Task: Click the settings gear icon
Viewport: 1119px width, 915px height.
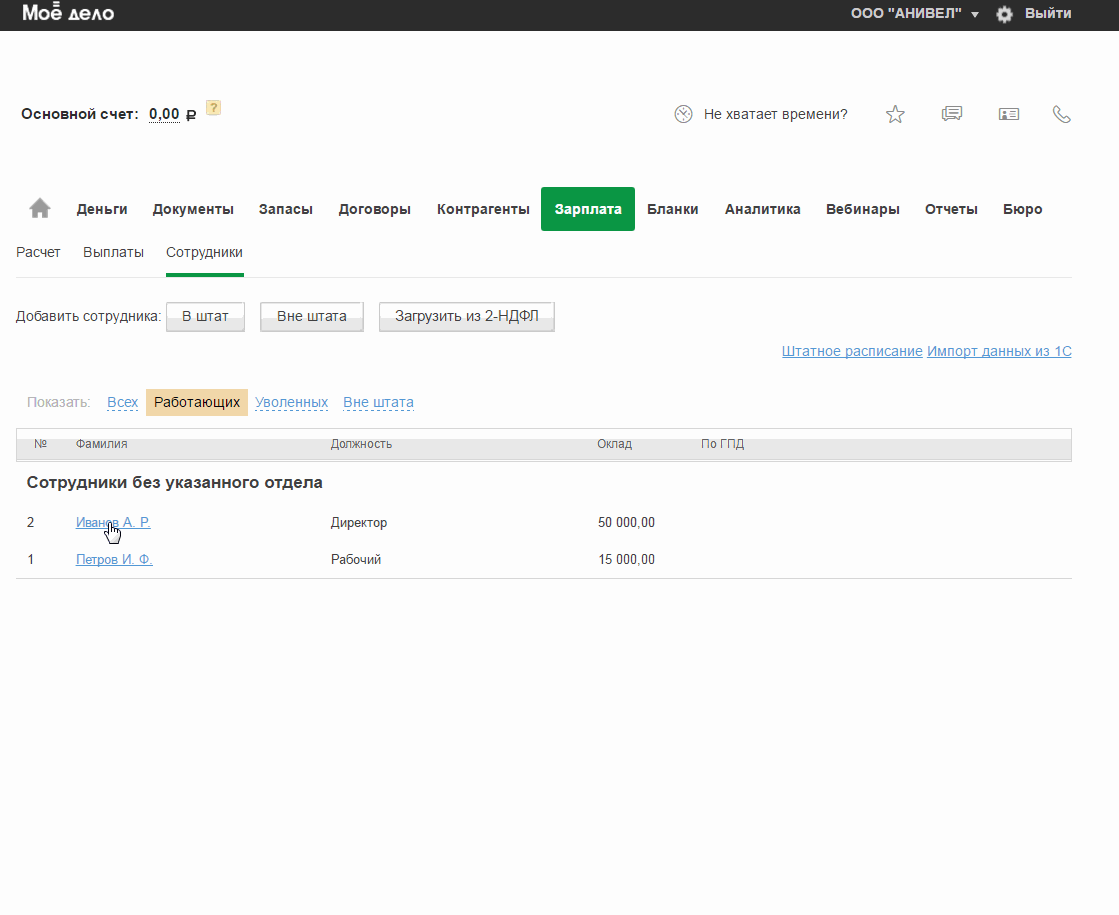Action: pos(1004,14)
